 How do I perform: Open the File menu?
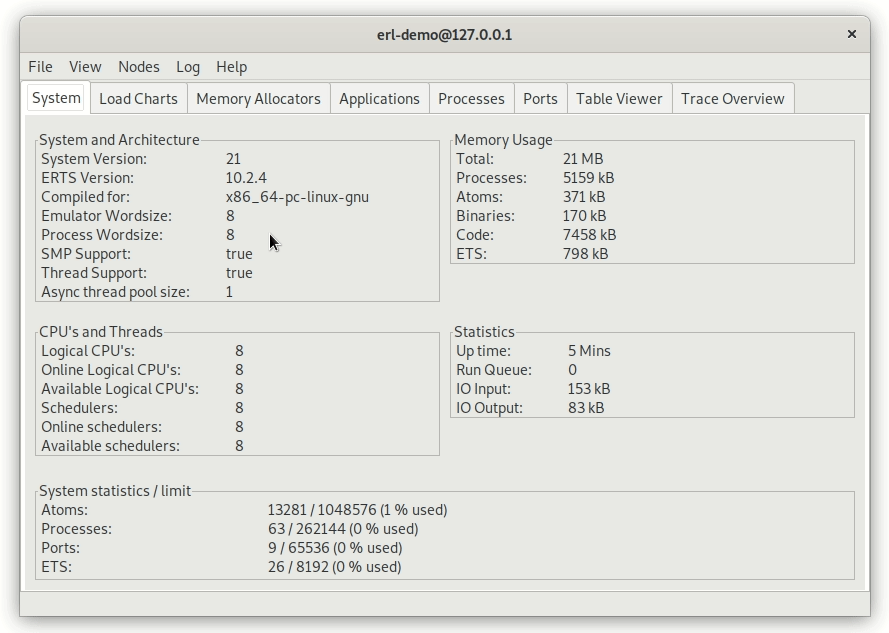(40, 67)
